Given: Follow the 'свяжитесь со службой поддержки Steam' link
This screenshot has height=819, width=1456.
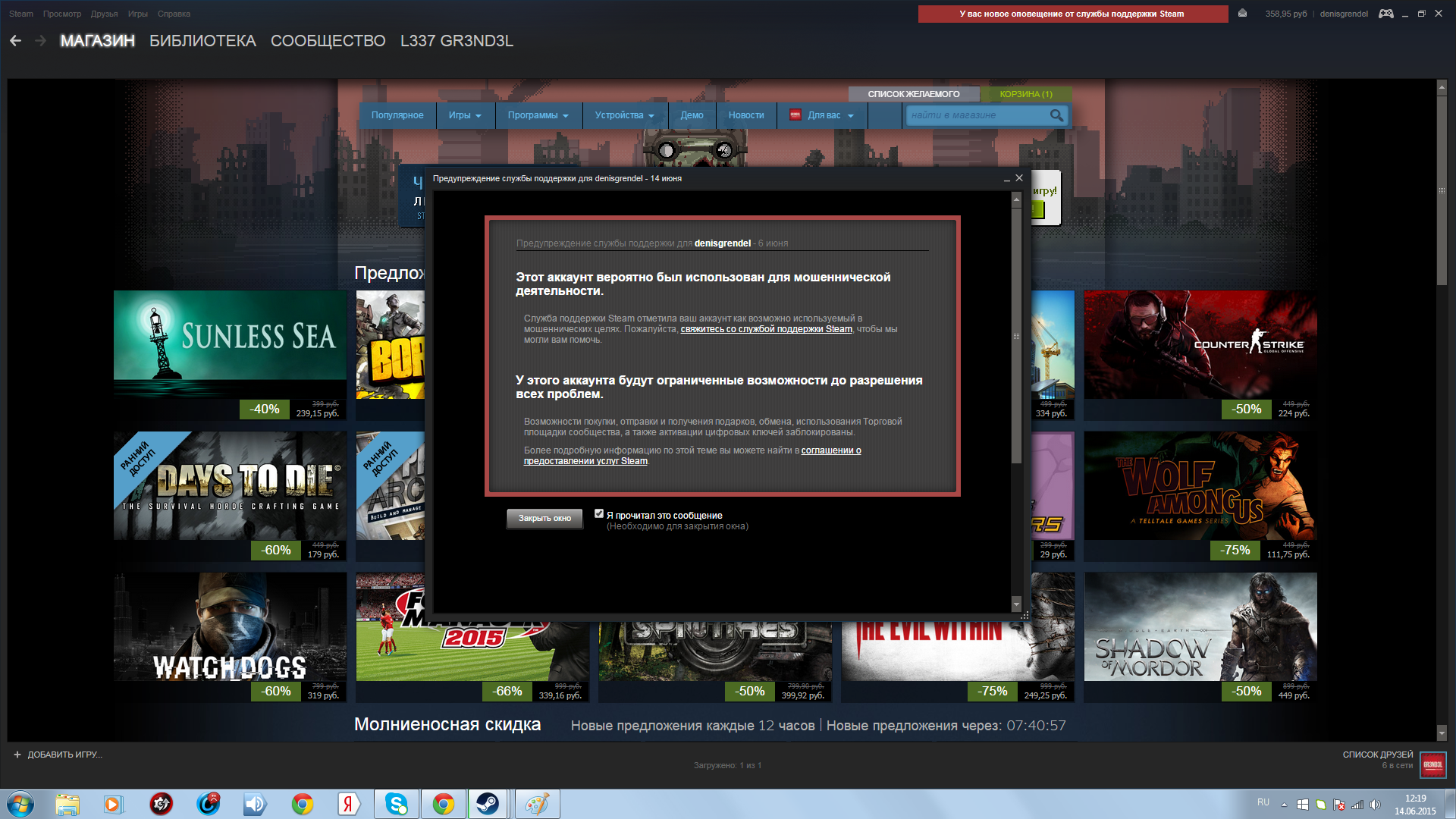Looking at the screenshot, I should click(x=766, y=329).
